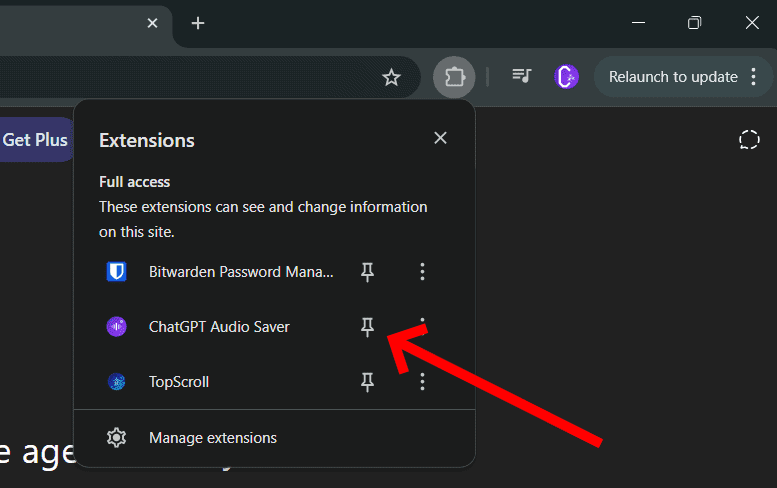777x488 pixels.
Task: Click the Extensions puzzle icon in toolbar
Action: point(454,77)
